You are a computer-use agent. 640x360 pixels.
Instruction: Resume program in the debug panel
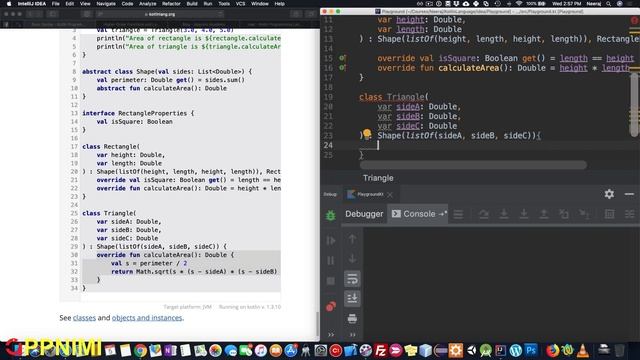click(331, 240)
